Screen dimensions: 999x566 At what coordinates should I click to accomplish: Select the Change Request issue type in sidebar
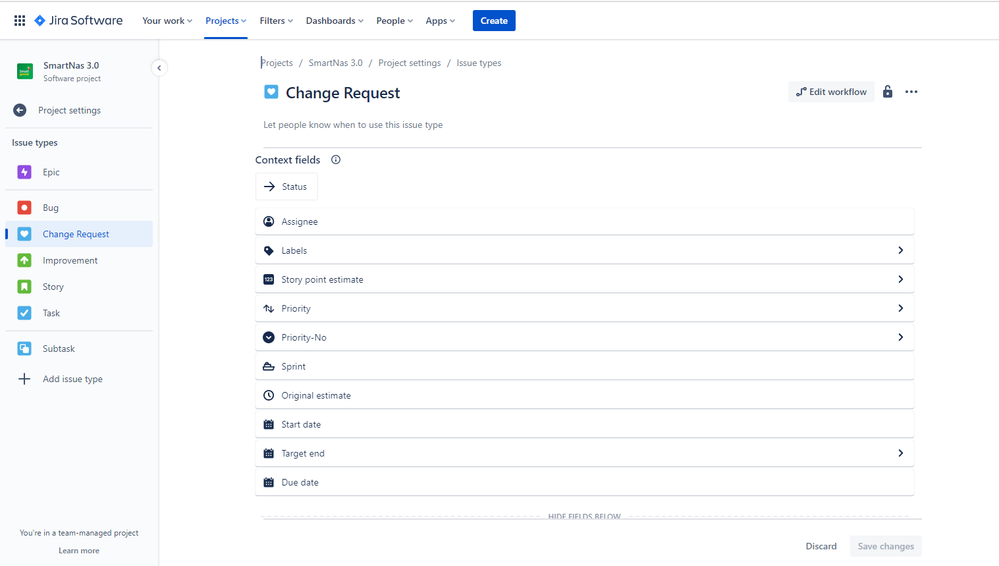pyautogui.click(x=79, y=234)
